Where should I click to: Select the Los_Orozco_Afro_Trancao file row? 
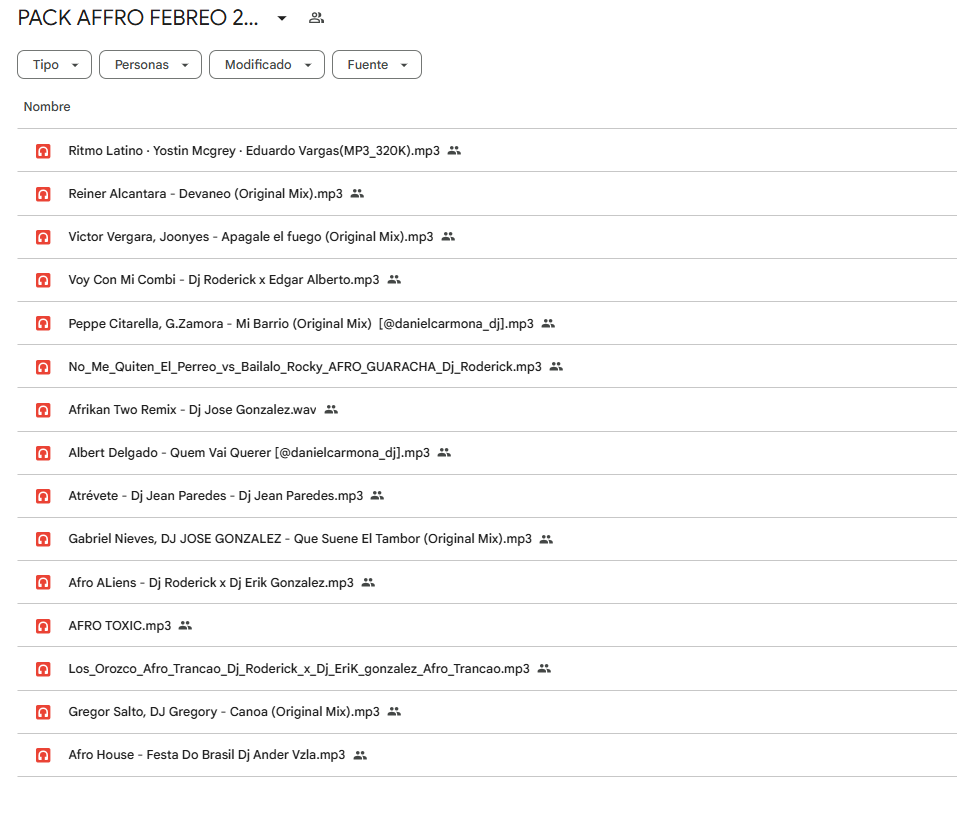pos(298,669)
